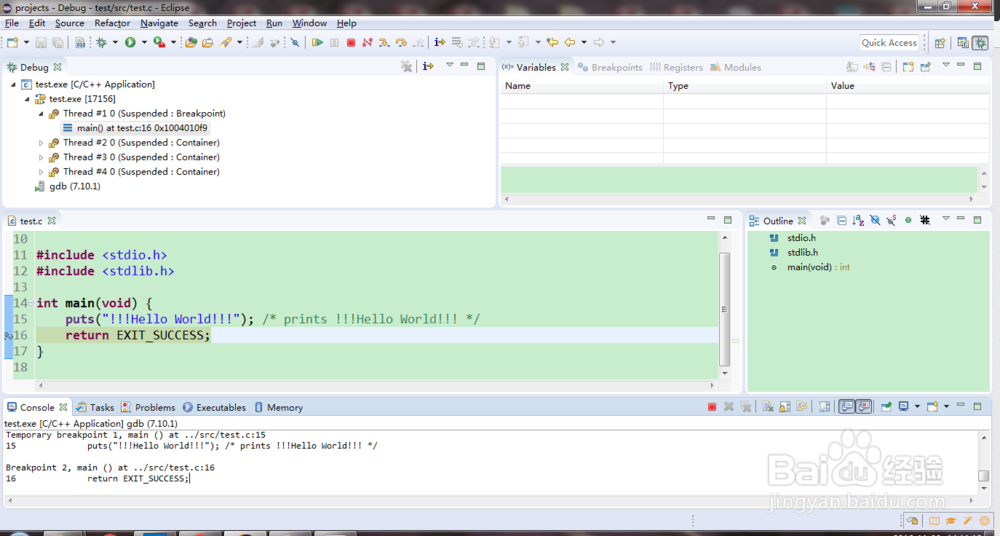The image size is (1000, 536).
Task: Open the Navigate menu
Action: (x=159, y=23)
